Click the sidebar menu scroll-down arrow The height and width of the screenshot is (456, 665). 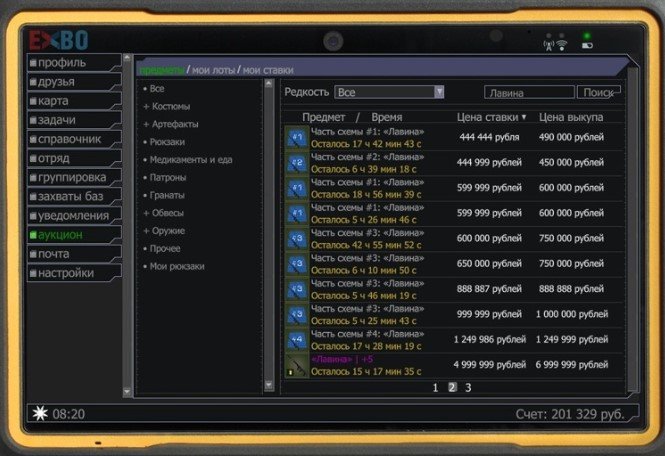[127, 391]
